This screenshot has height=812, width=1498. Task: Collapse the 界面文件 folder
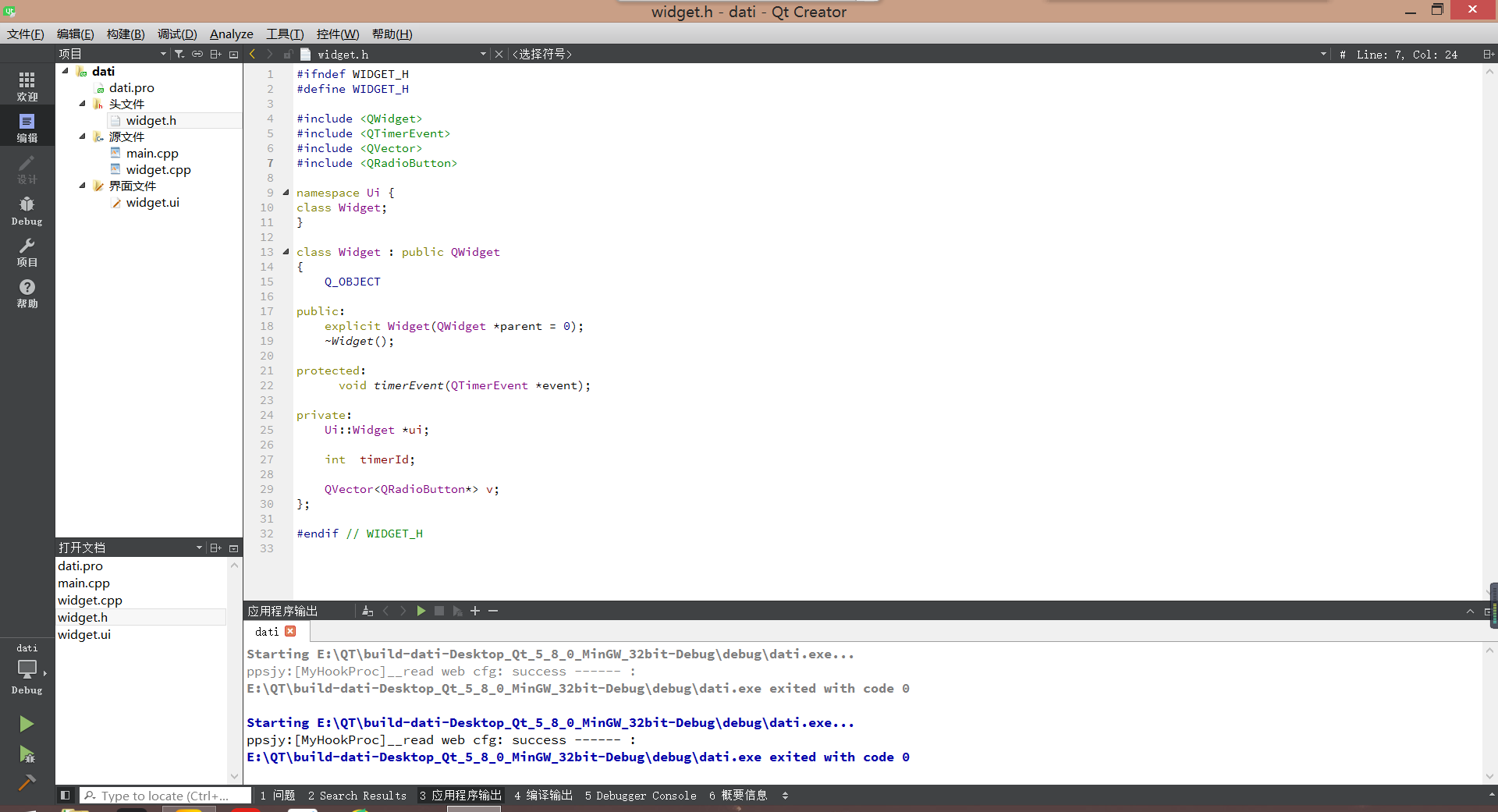83,186
